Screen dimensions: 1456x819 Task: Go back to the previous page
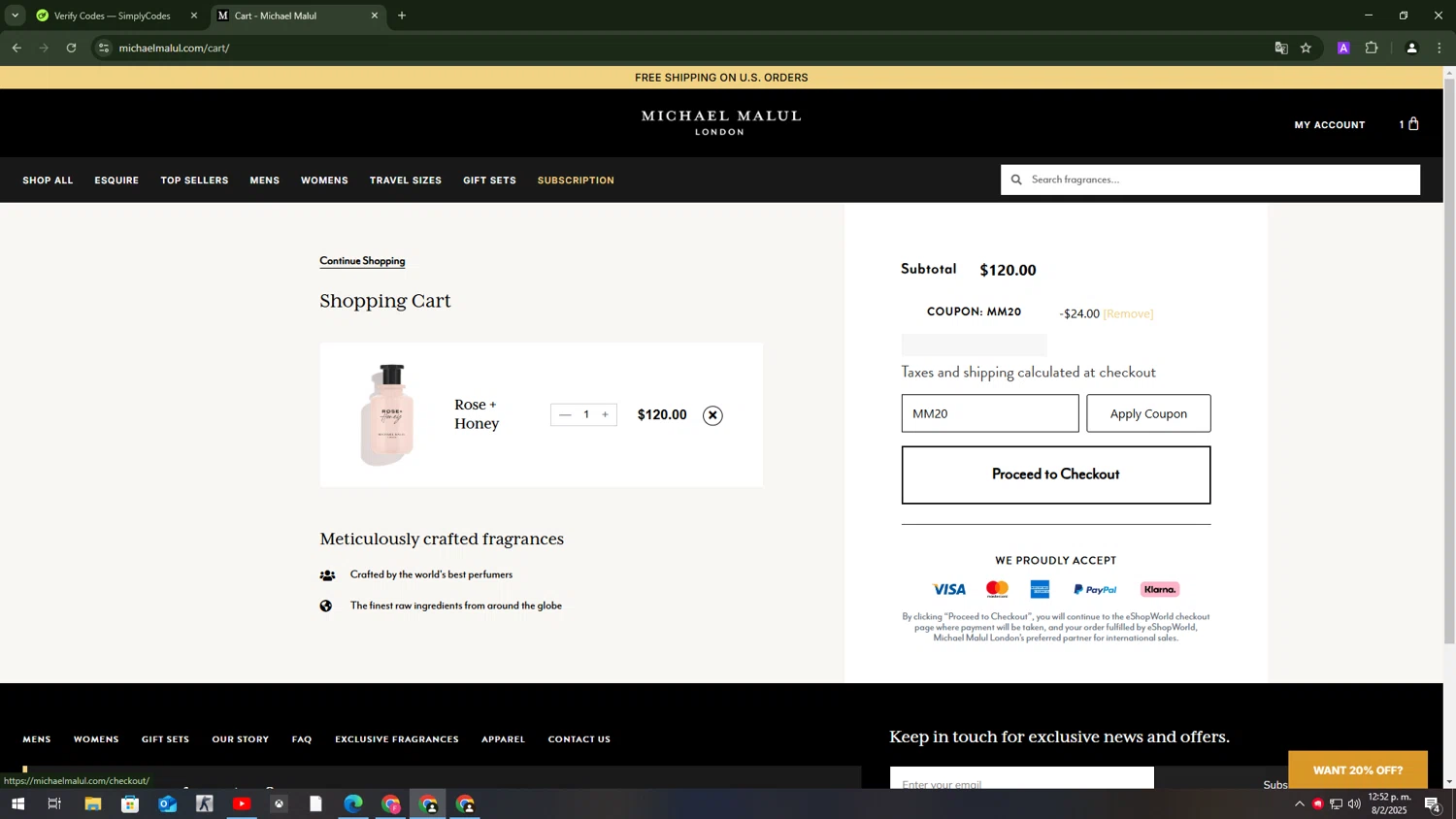[17, 48]
